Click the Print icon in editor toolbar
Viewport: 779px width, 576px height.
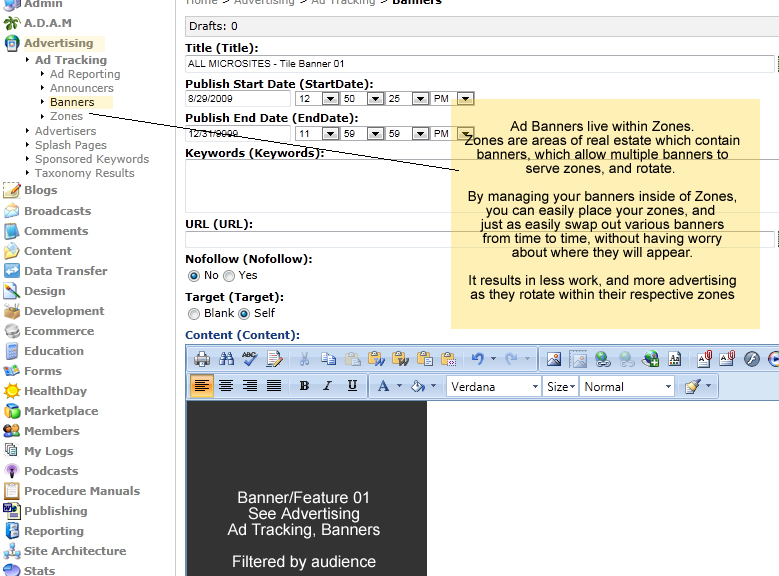(x=202, y=359)
